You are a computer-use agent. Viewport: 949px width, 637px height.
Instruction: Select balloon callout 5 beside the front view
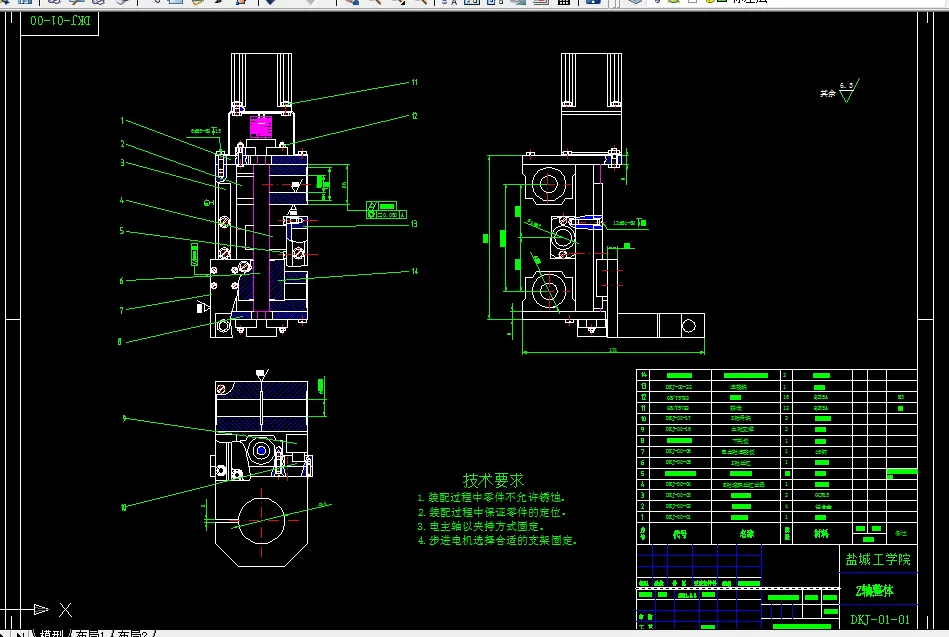122,231
